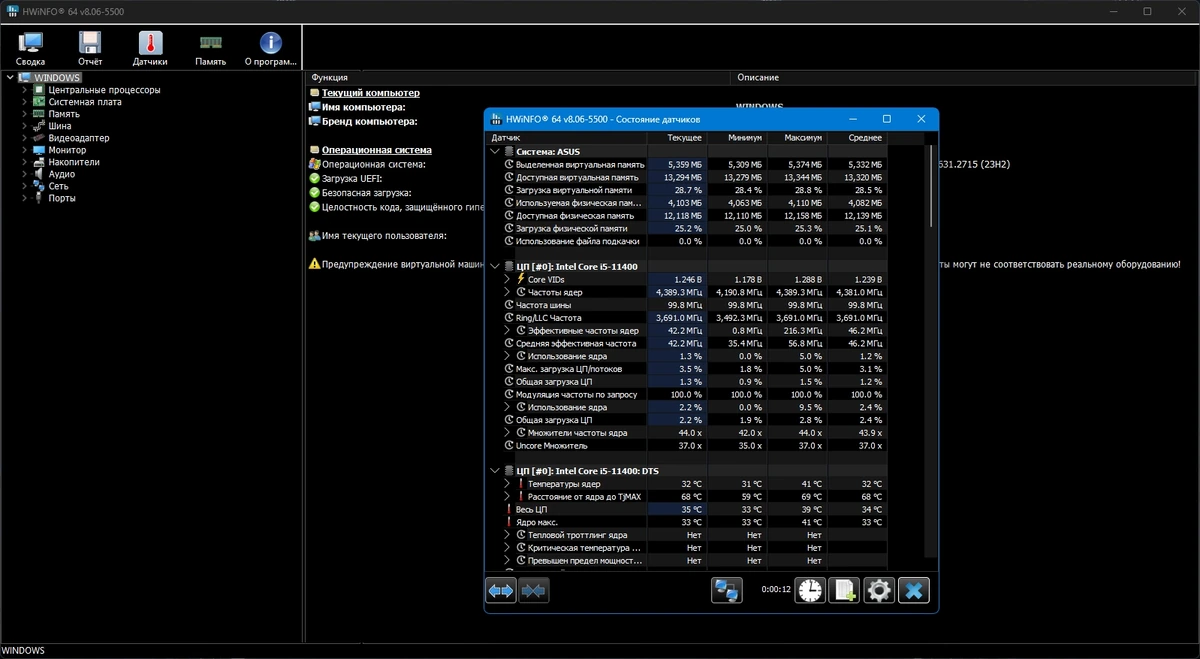This screenshot has width=1200, height=659.
Task: Select Системная плата tree item
Action: pos(85,102)
